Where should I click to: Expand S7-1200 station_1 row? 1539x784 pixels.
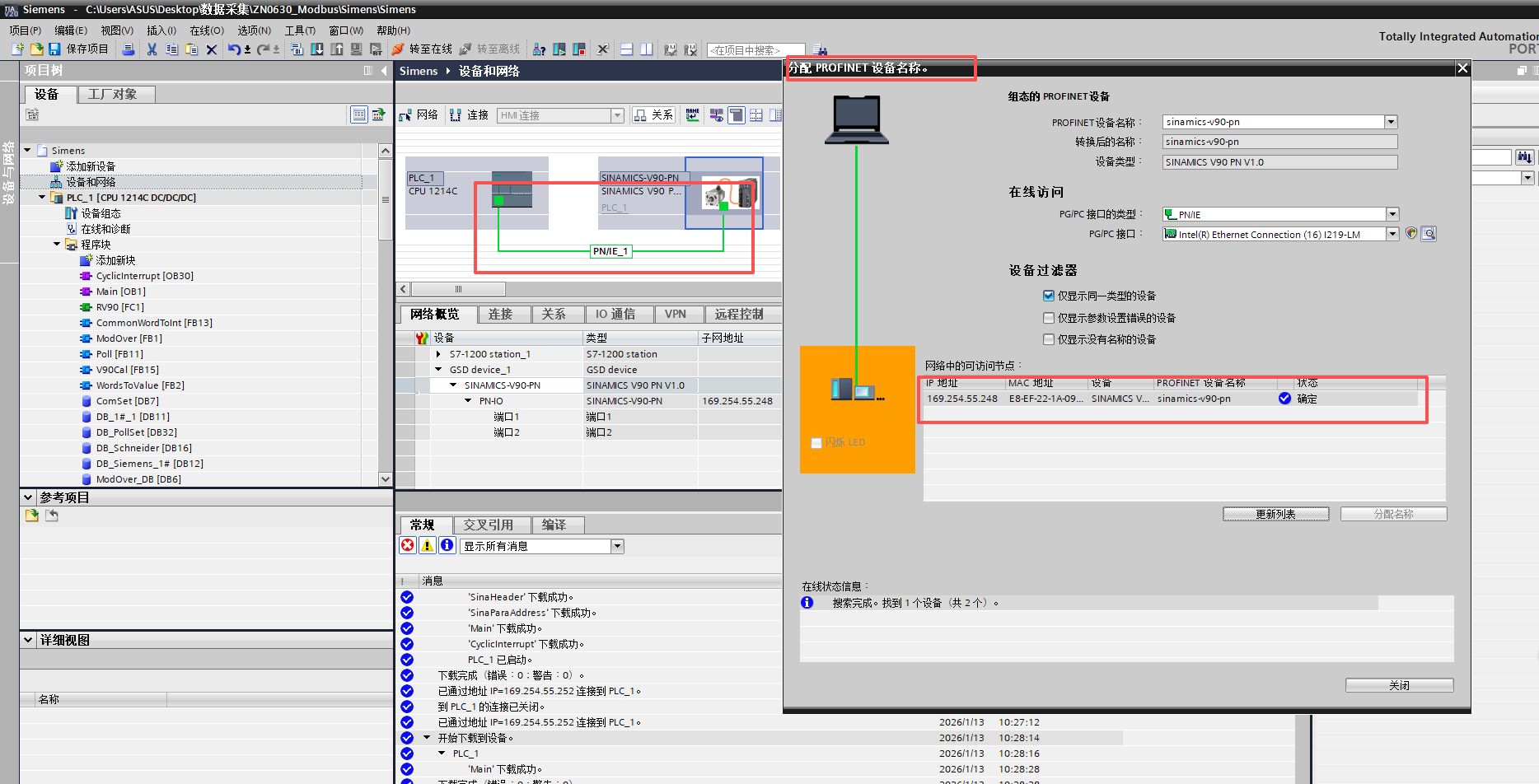click(438, 354)
